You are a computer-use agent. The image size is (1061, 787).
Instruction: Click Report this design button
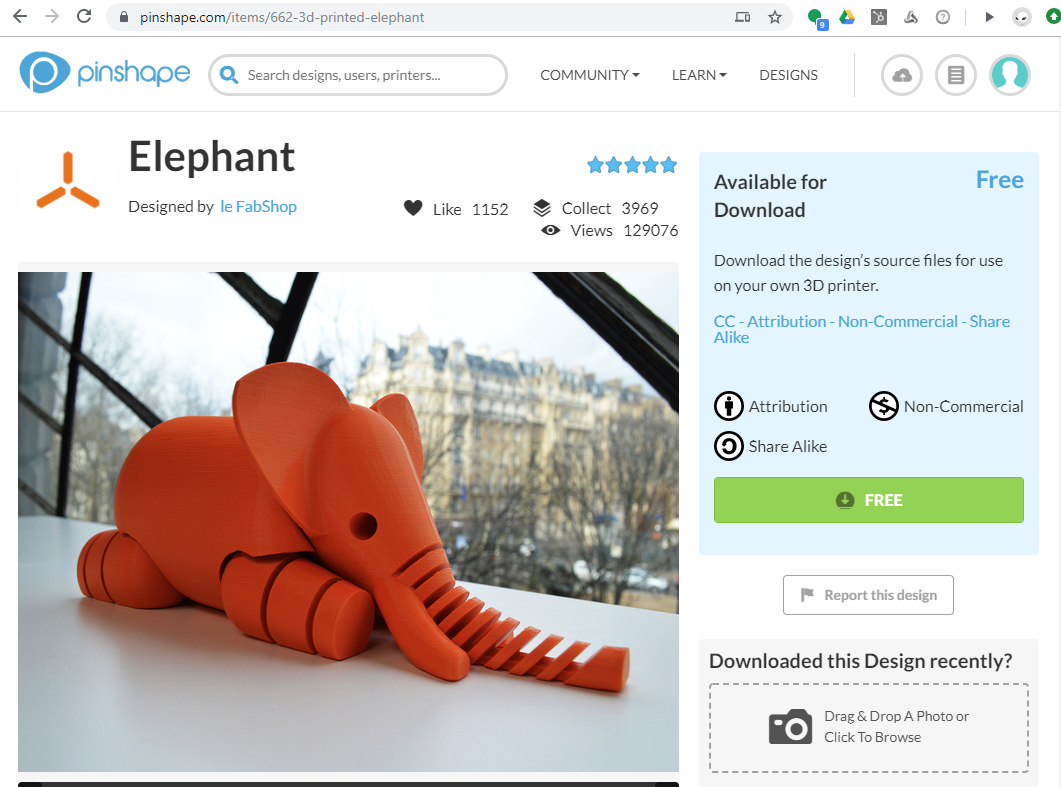click(868, 595)
